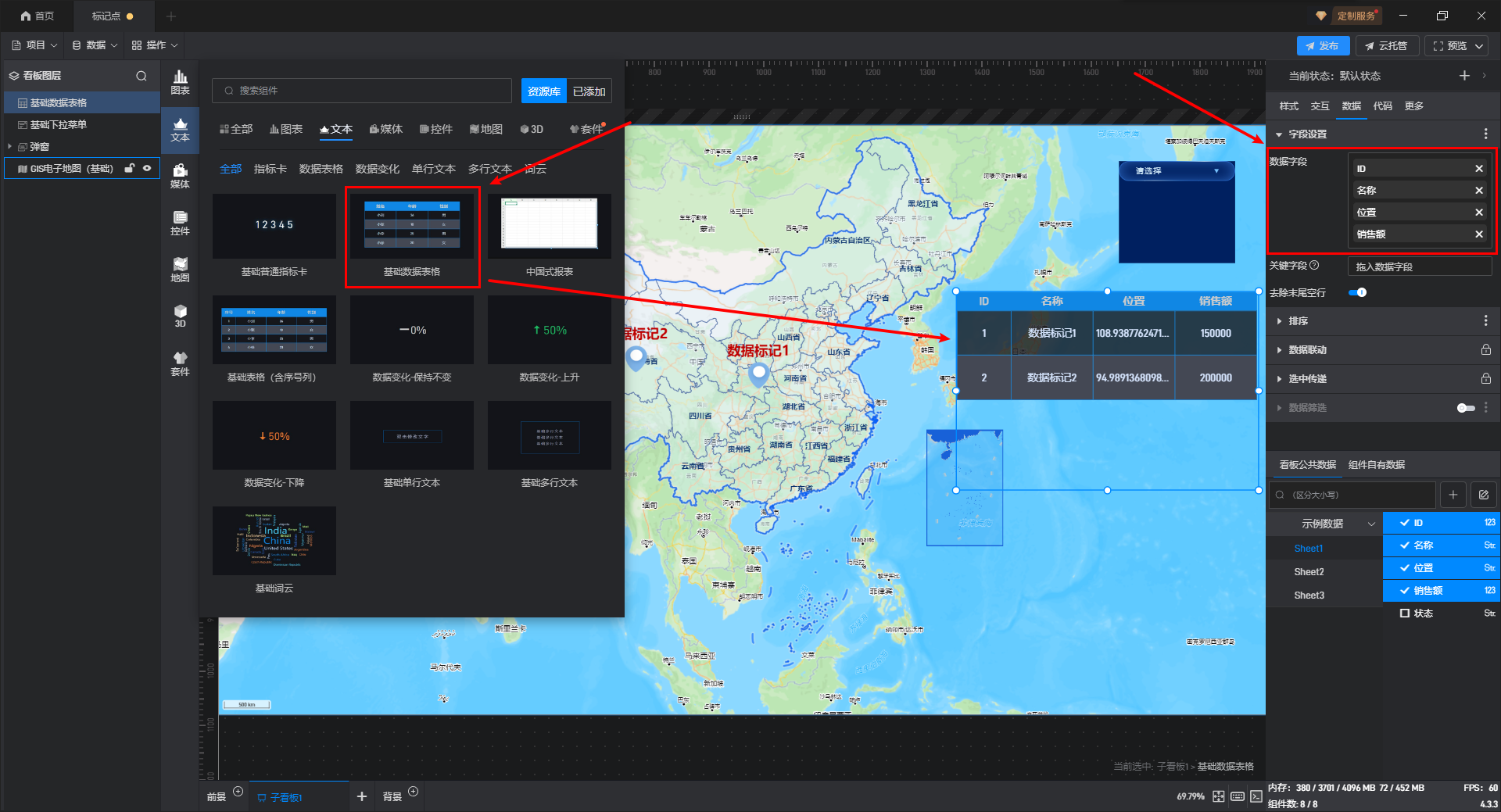Screen dimensions: 1501x812
Task: Click the edit icon beside data search
Action: pyautogui.click(x=1483, y=495)
